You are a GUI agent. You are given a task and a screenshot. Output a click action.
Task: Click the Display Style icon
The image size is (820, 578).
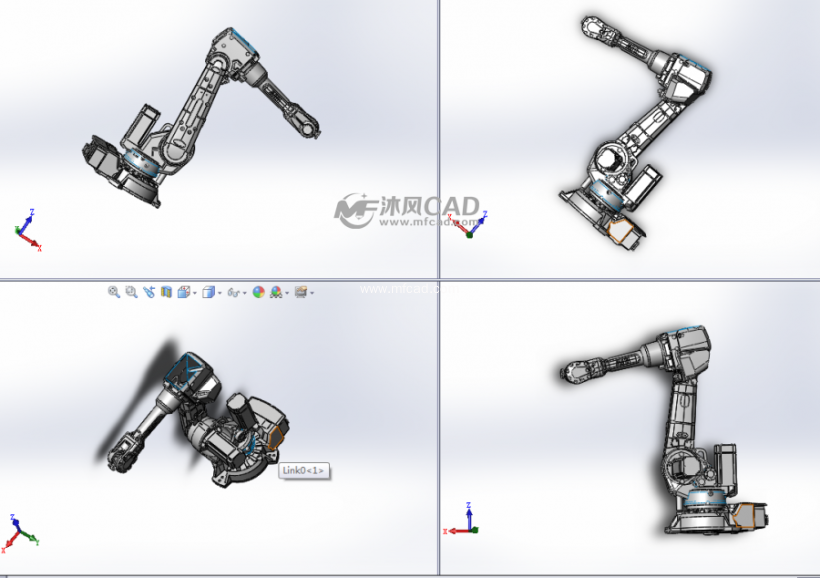click(x=209, y=291)
